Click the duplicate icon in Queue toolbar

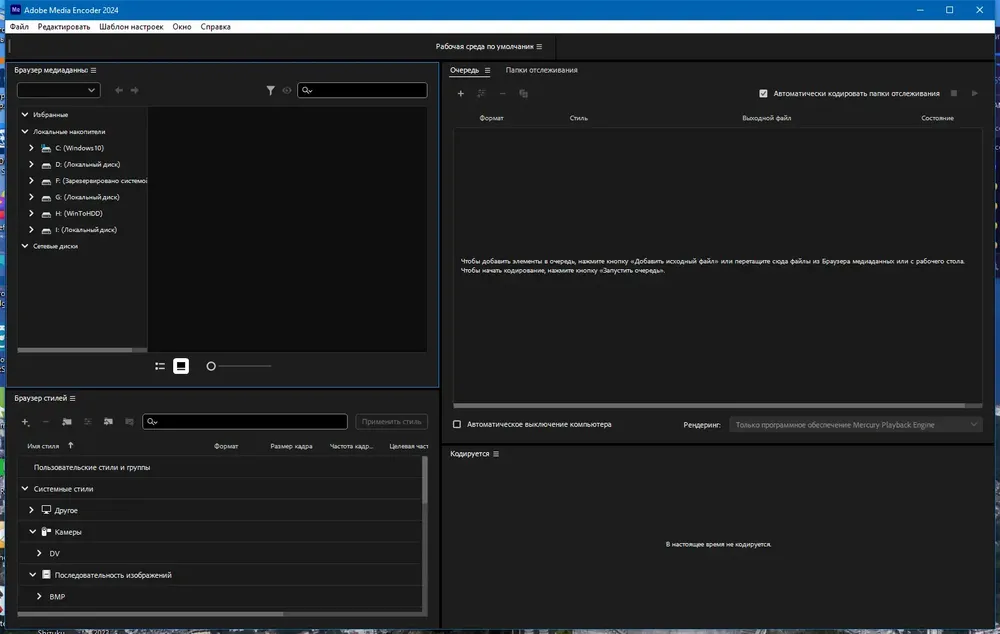click(524, 94)
